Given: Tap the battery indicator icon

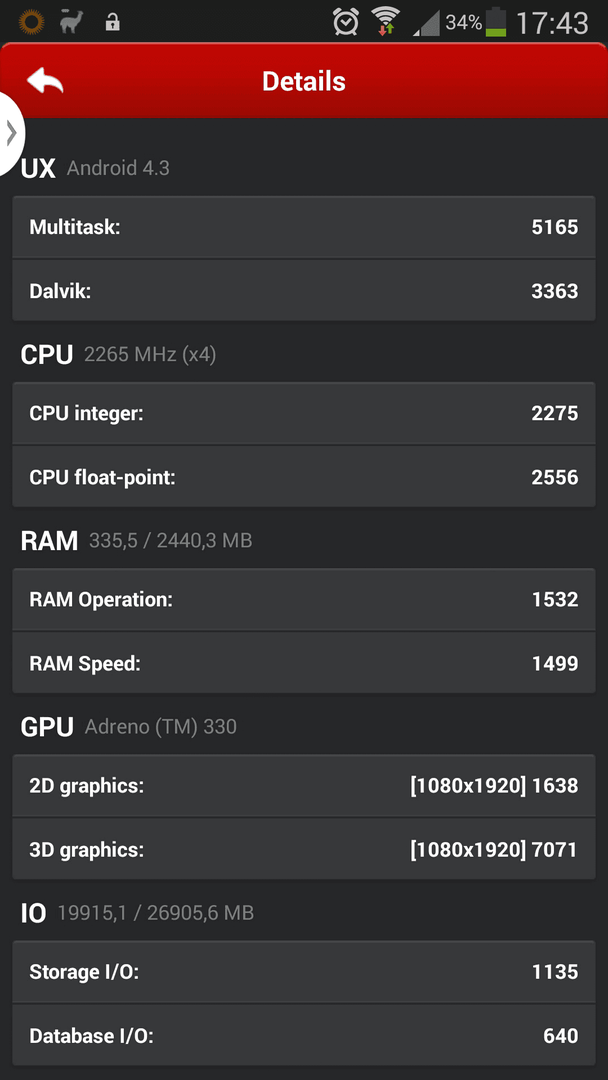Looking at the screenshot, I should click(496, 22).
